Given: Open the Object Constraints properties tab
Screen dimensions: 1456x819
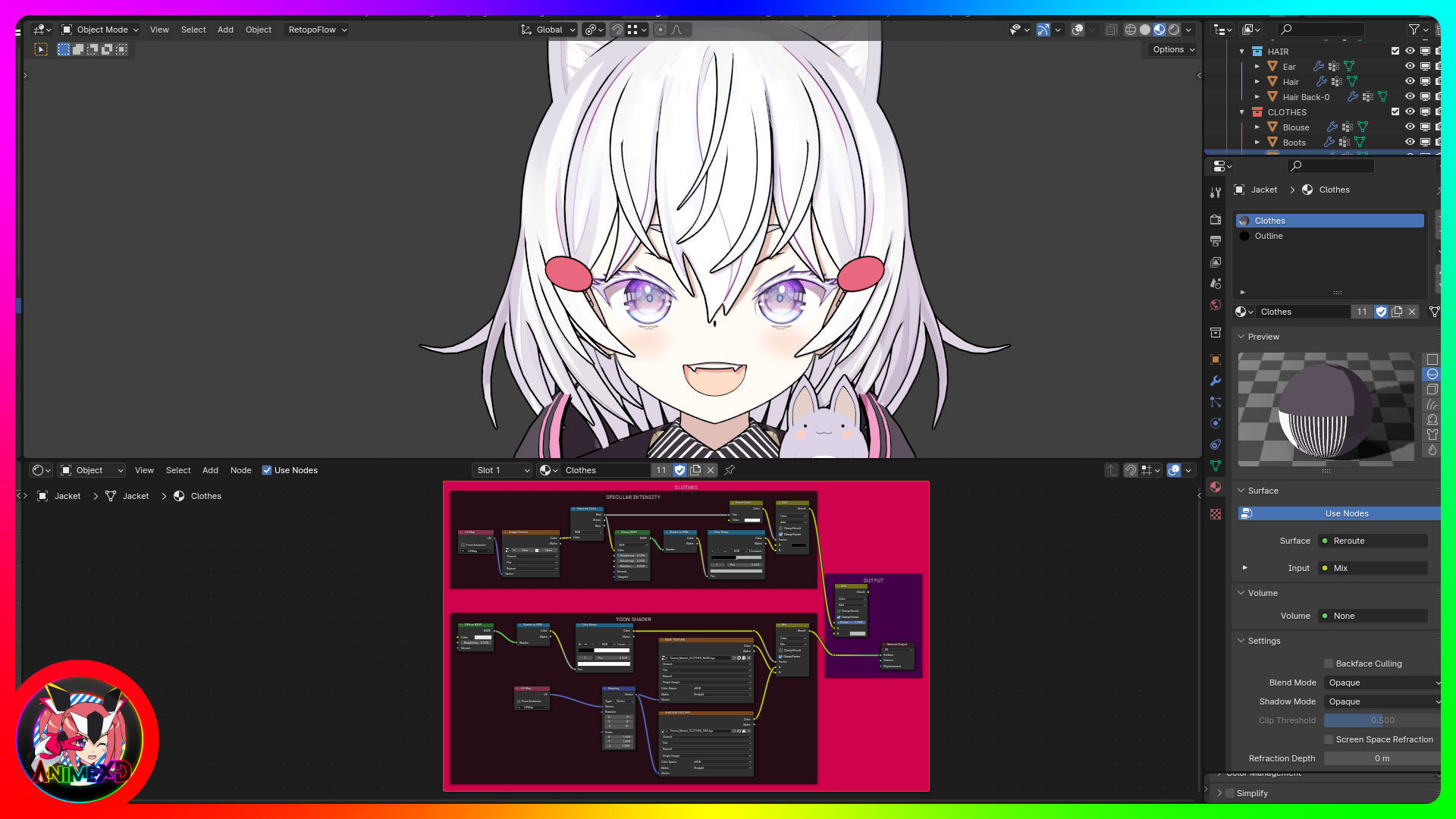Looking at the screenshot, I should (x=1216, y=444).
